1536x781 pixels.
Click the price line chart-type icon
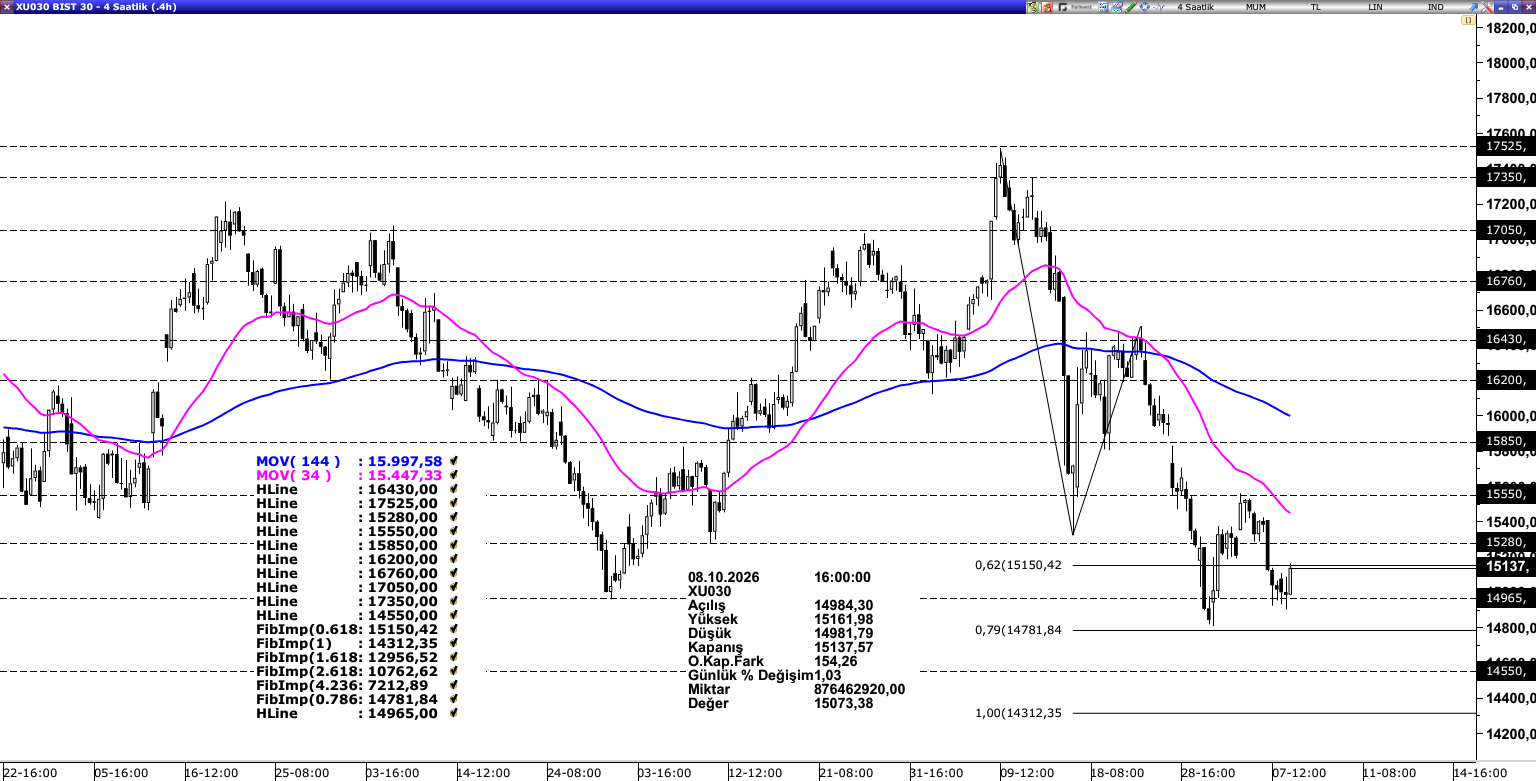pos(1158,7)
